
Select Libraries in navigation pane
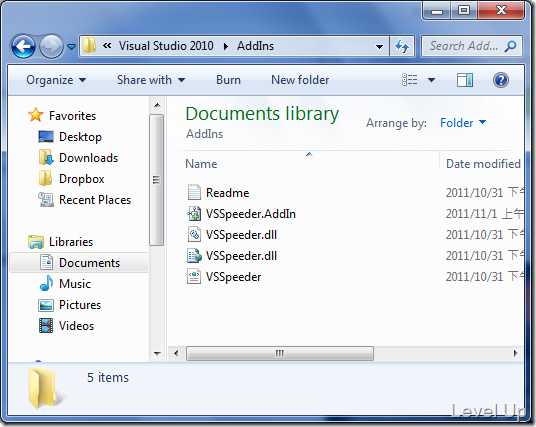(71, 242)
